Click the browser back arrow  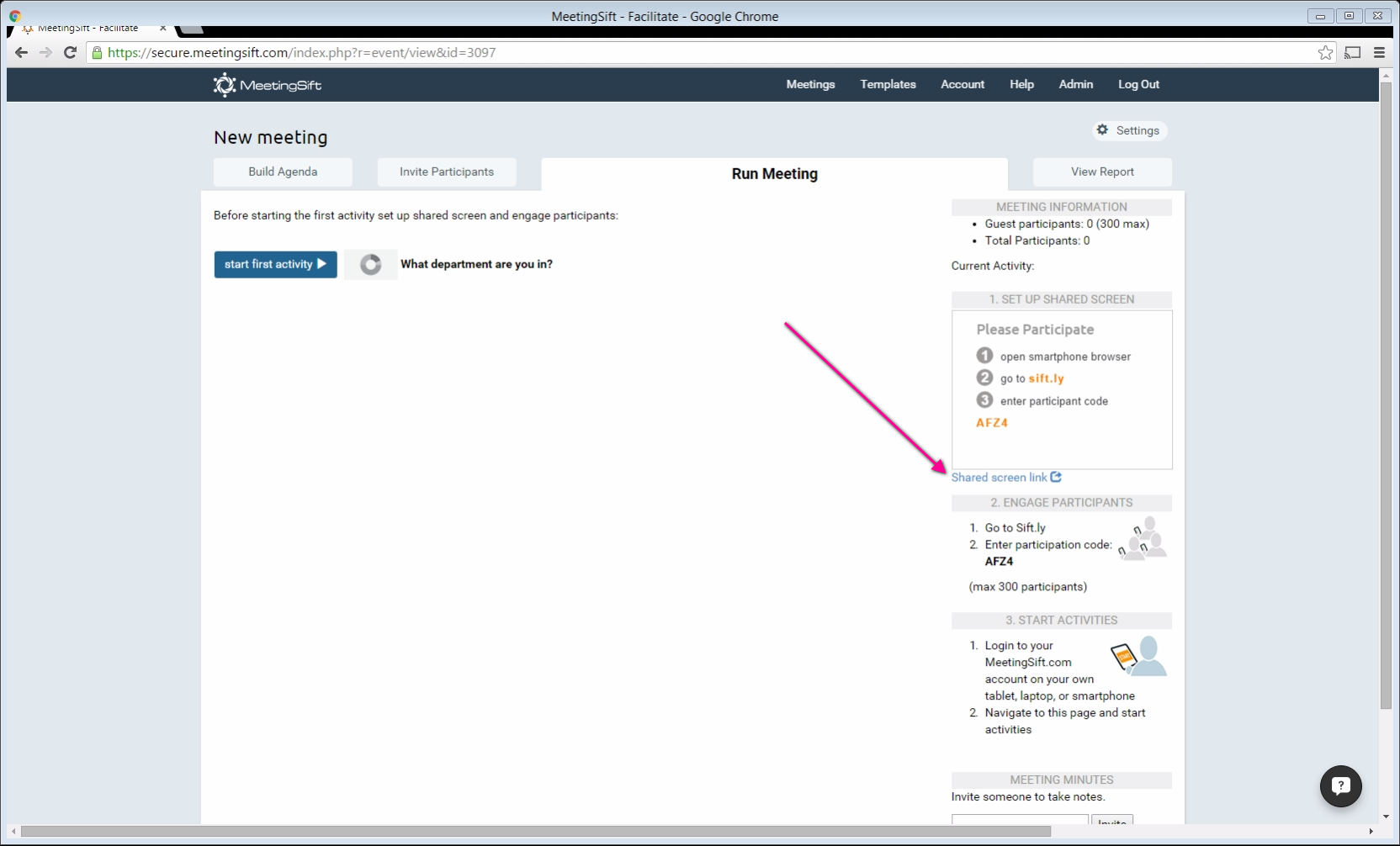pyautogui.click(x=22, y=52)
